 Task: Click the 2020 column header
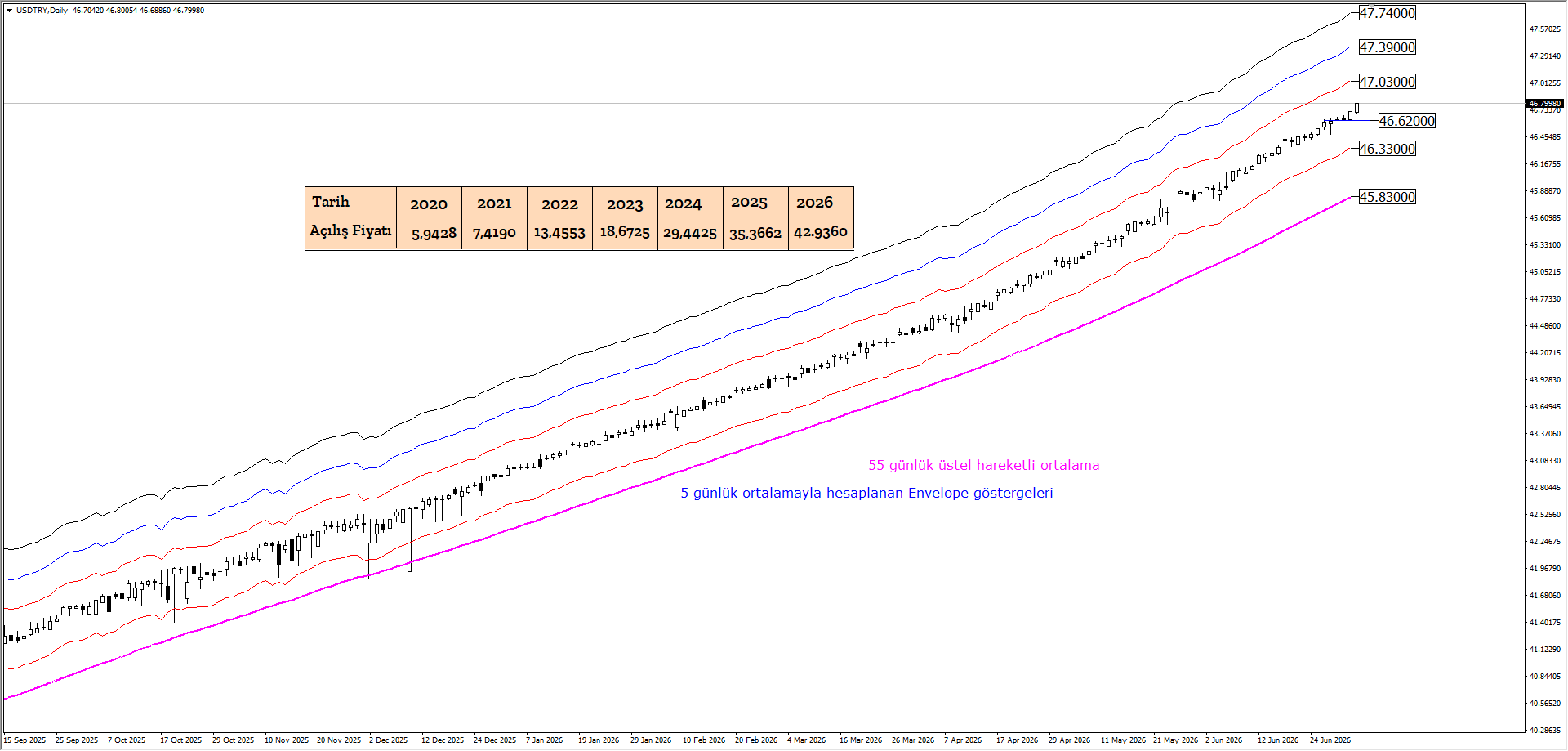click(x=429, y=202)
